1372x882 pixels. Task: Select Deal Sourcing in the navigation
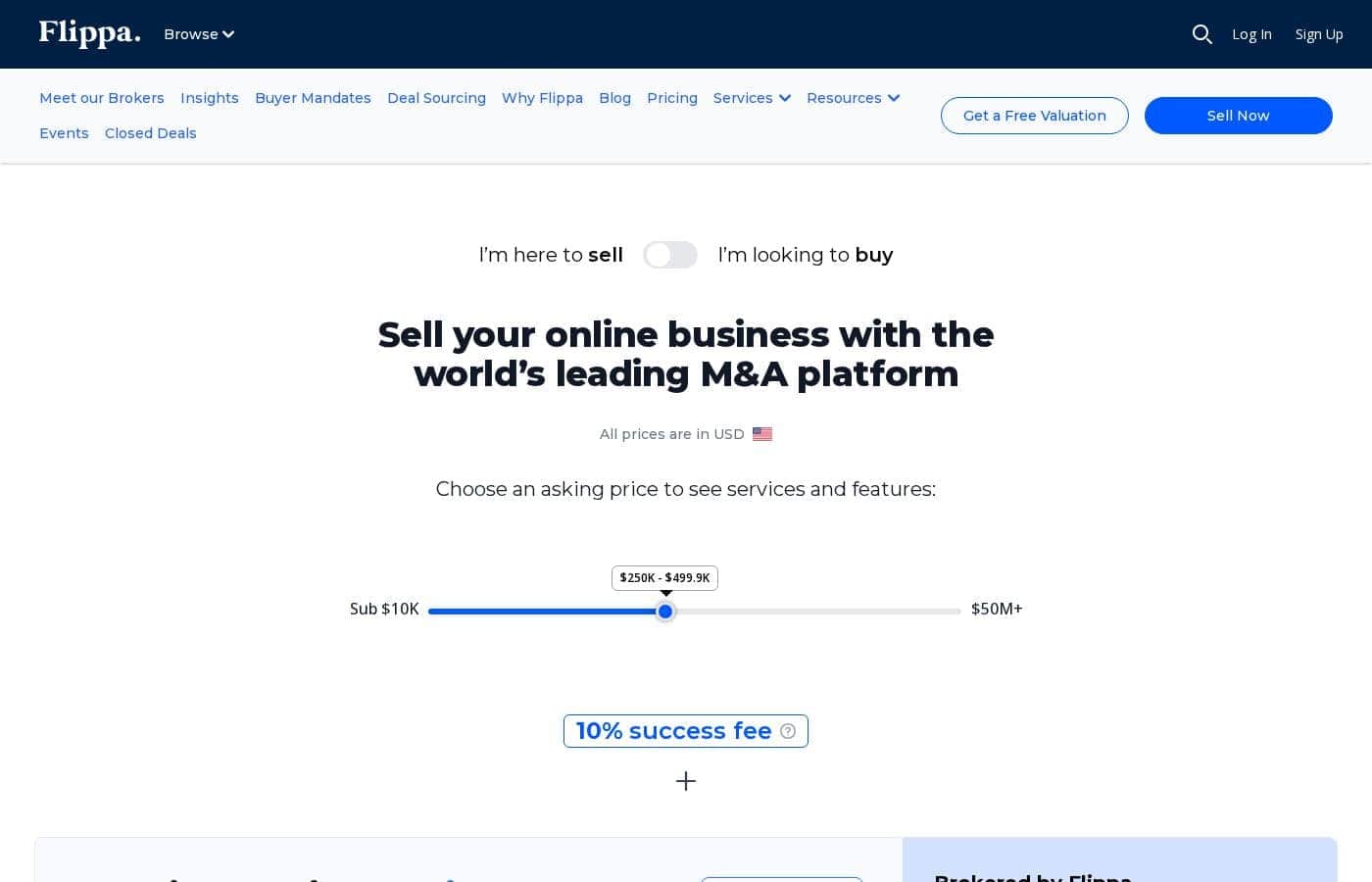[436, 98]
